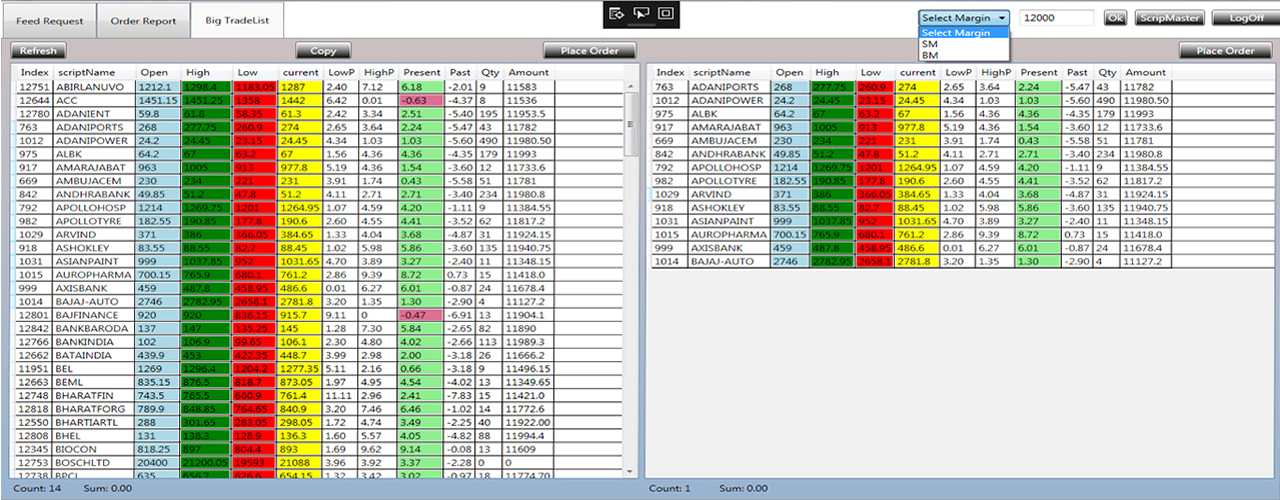This screenshot has height=500, width=1280.
Task: Click the current column header in left table
Action: pos(301,72)
